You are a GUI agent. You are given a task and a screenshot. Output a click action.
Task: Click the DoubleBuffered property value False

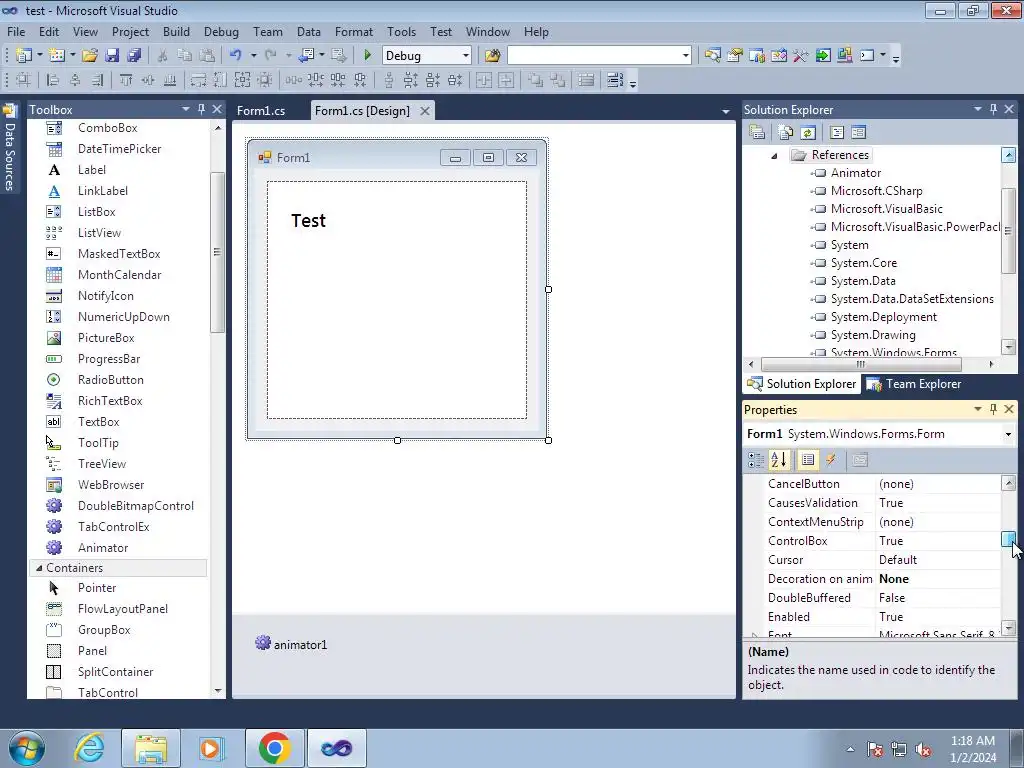pyautogui.click(x=892, y=598)
